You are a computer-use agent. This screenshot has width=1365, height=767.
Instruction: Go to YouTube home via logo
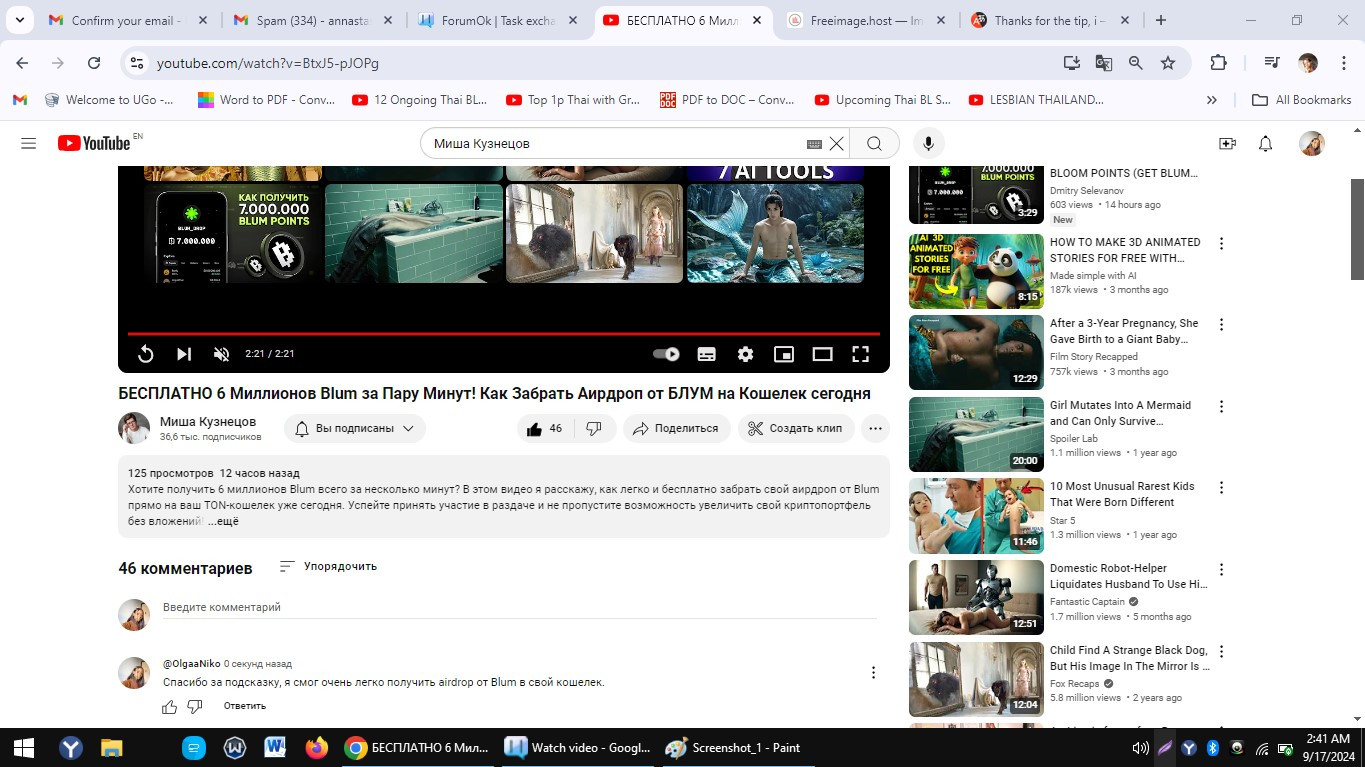click(x=94, y=143)
